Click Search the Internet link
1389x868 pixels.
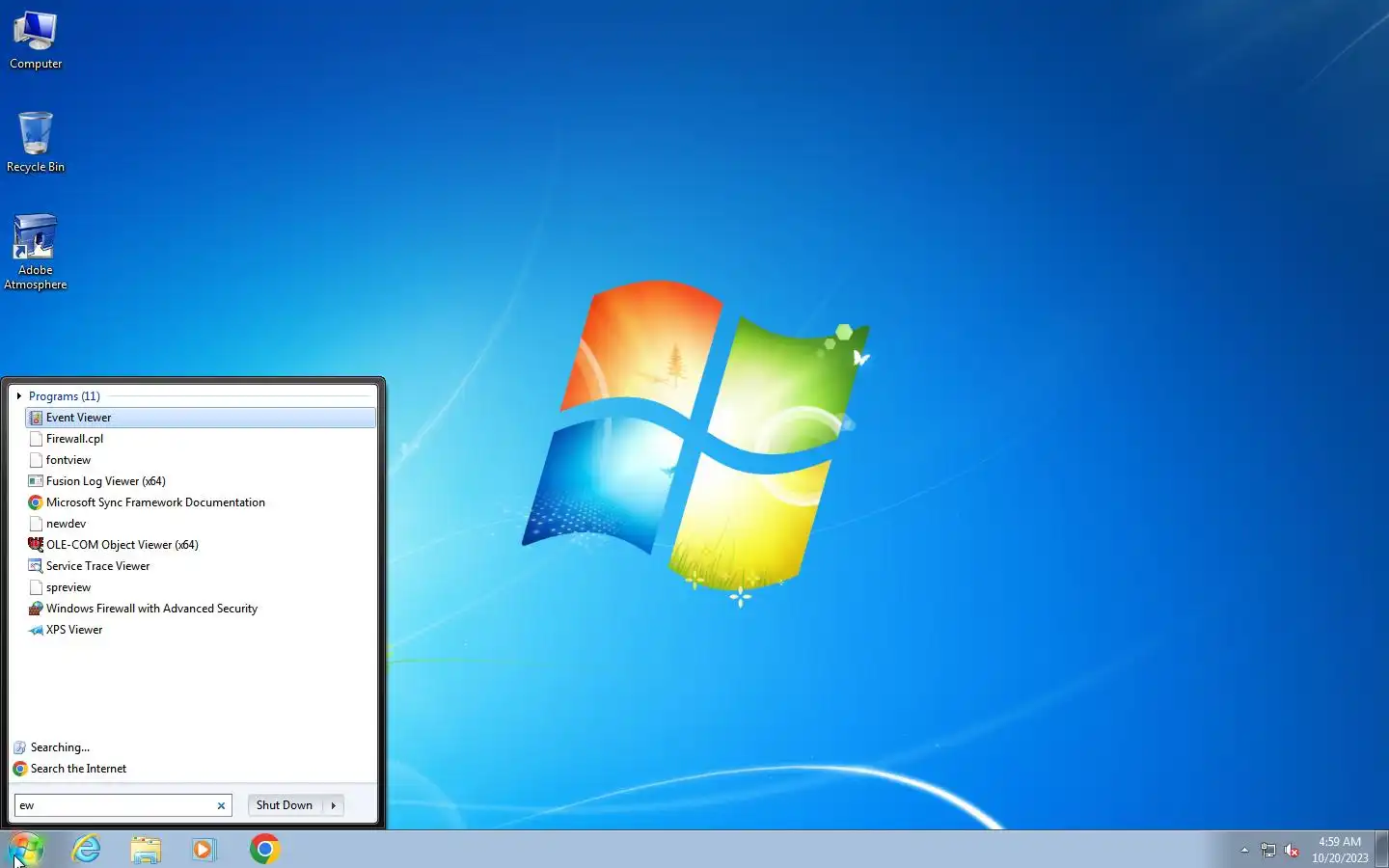pyautogui.click(x=78, y=769)
